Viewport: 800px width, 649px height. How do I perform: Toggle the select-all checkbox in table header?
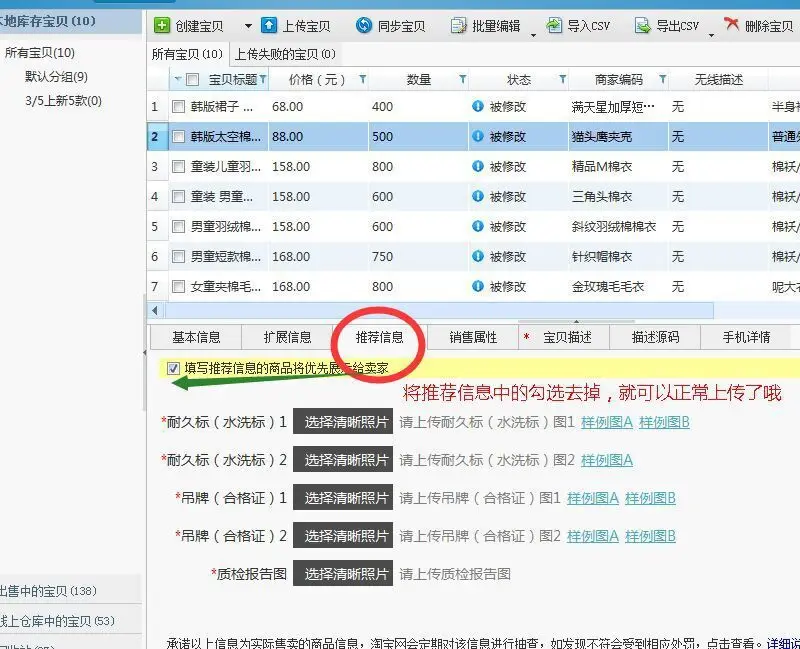click(192, 80)
